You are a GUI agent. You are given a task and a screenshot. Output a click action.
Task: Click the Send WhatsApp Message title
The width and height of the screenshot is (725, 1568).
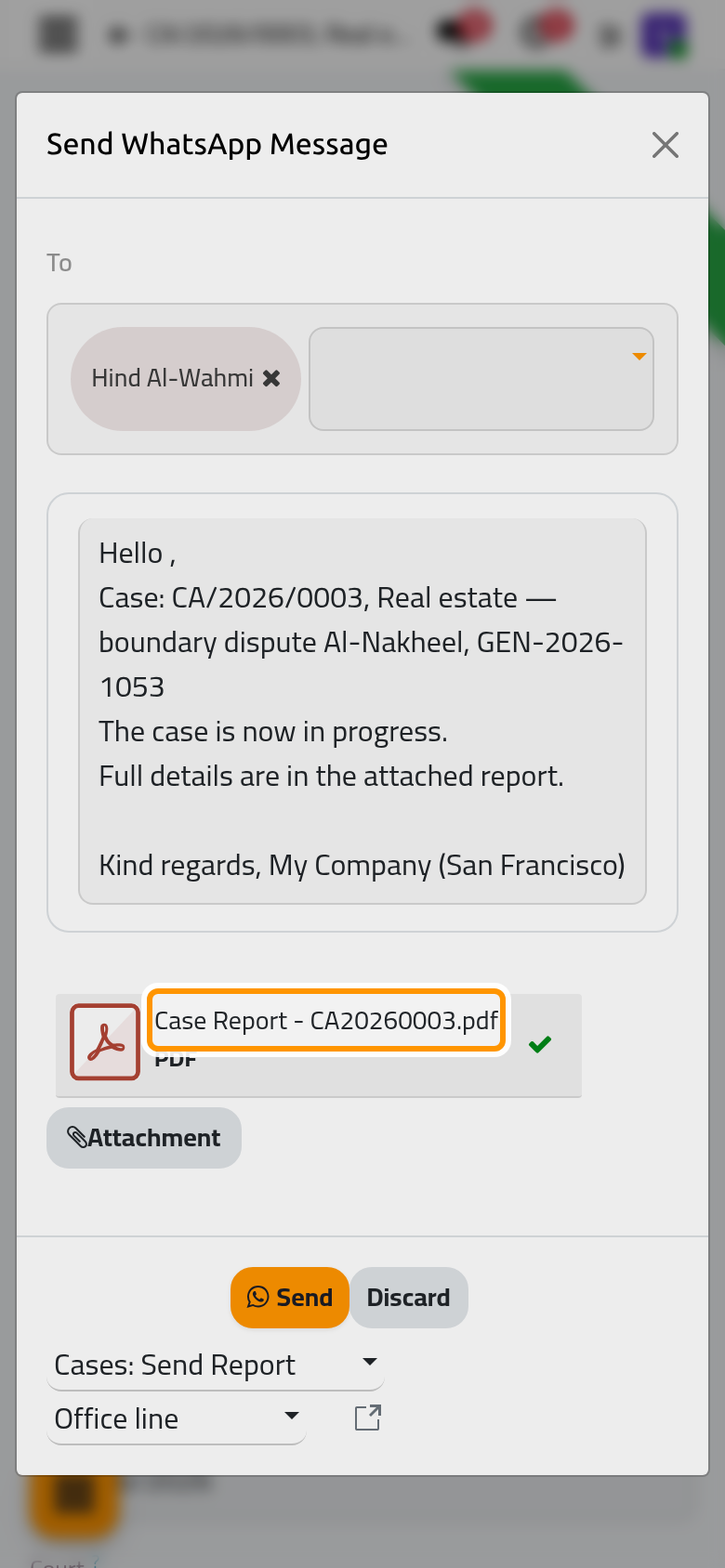(217, 144)
